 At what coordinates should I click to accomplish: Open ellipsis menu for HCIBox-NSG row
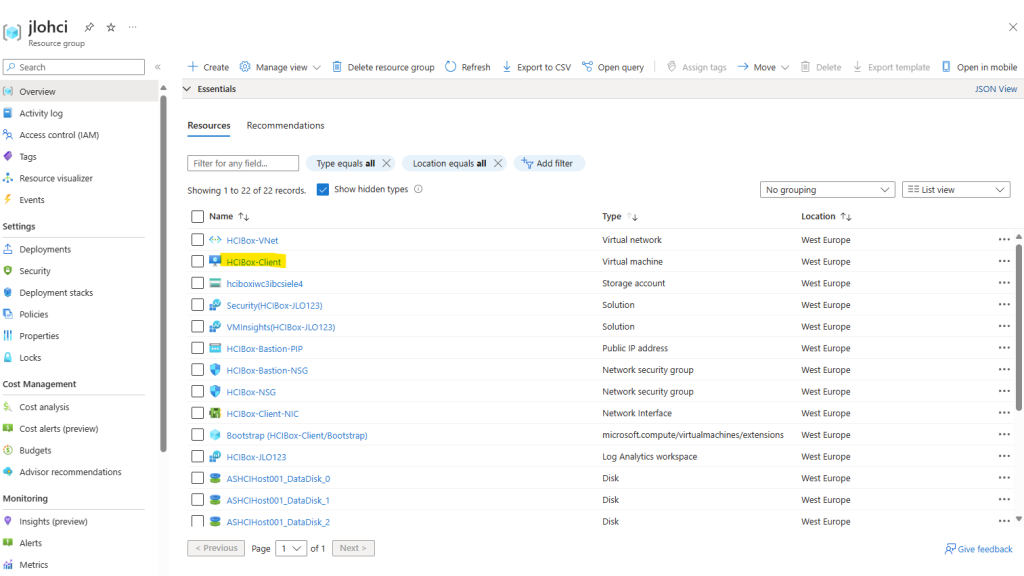(x=1004, y=391)
